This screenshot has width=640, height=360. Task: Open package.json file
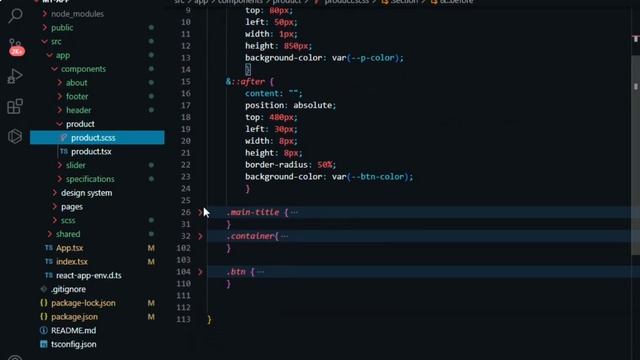click(74, 317)
